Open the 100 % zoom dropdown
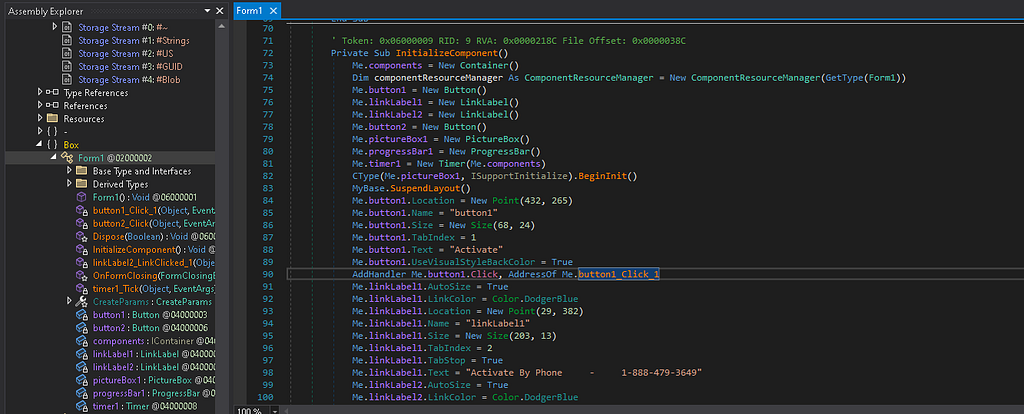 (x=273, y=411)
